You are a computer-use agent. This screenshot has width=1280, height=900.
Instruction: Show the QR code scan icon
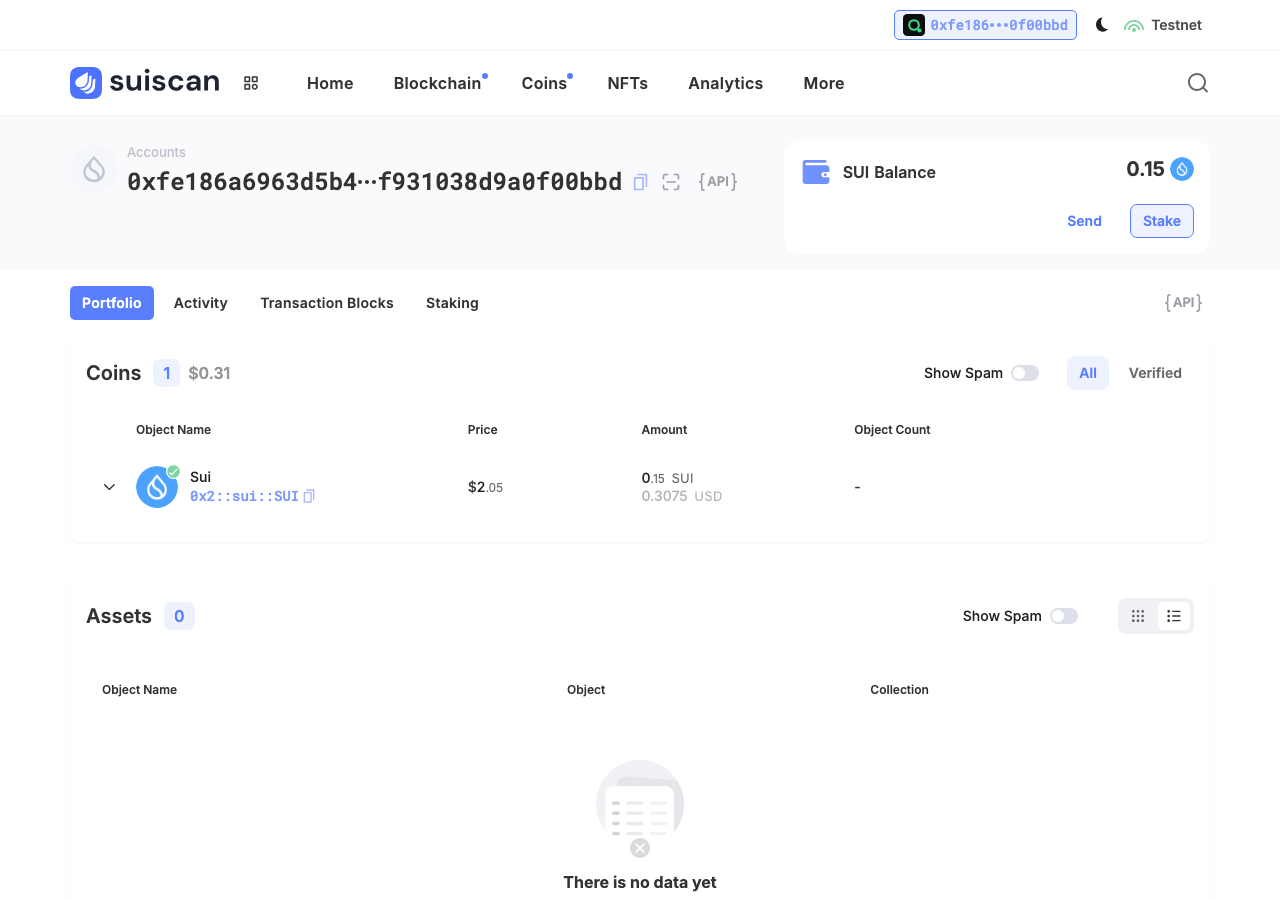click(671, 182)
